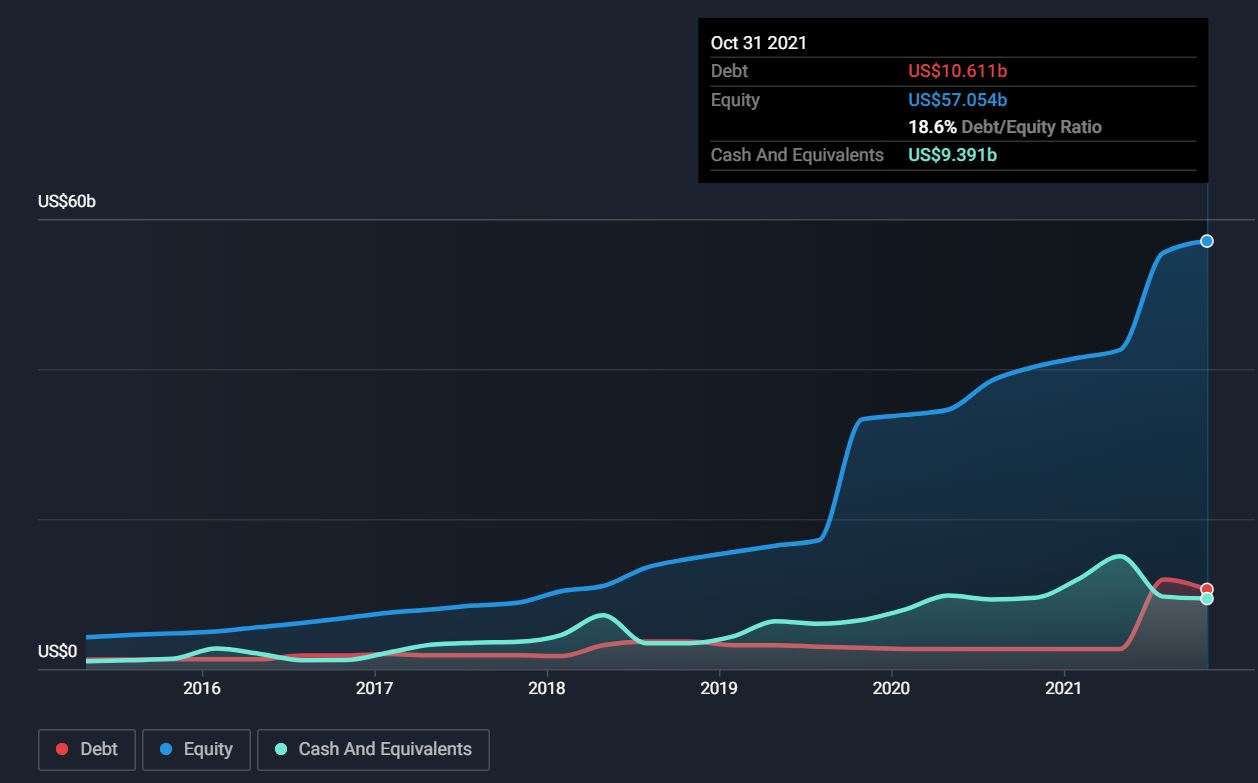Viewport: 1258px width, 783px height.
Task: Click the US$60b axis label
Action: [67, 202]
